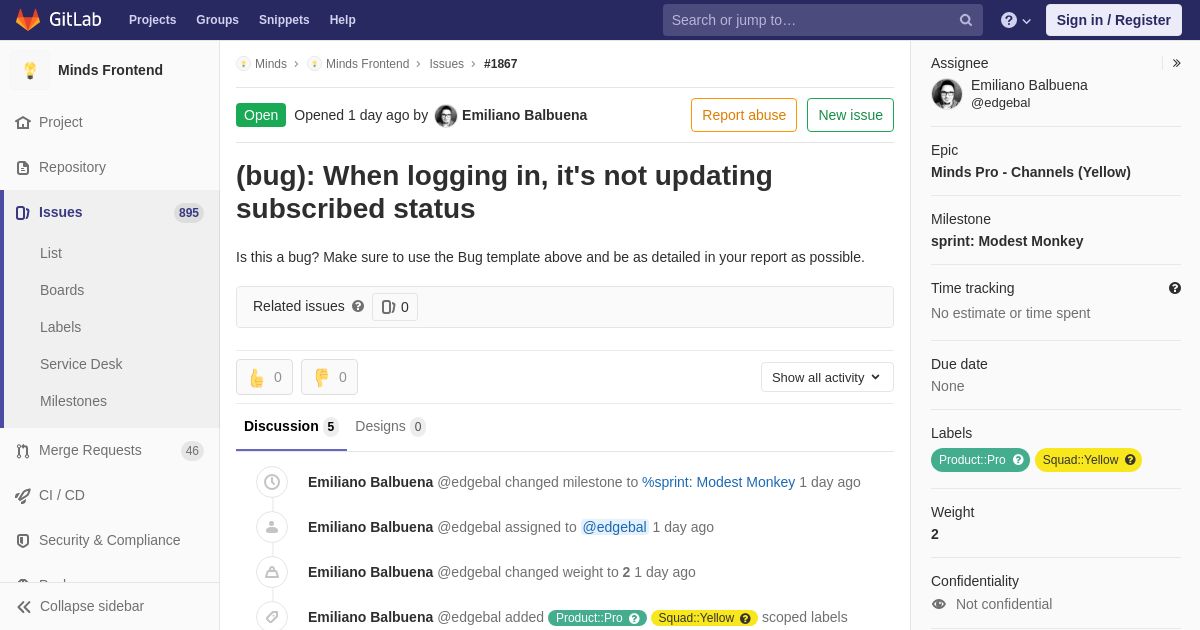Image resolution: width=1200 pixels, height=630 pixels.
Task: Click Emiliano Balbuena author name link
Action: point(524,115)
